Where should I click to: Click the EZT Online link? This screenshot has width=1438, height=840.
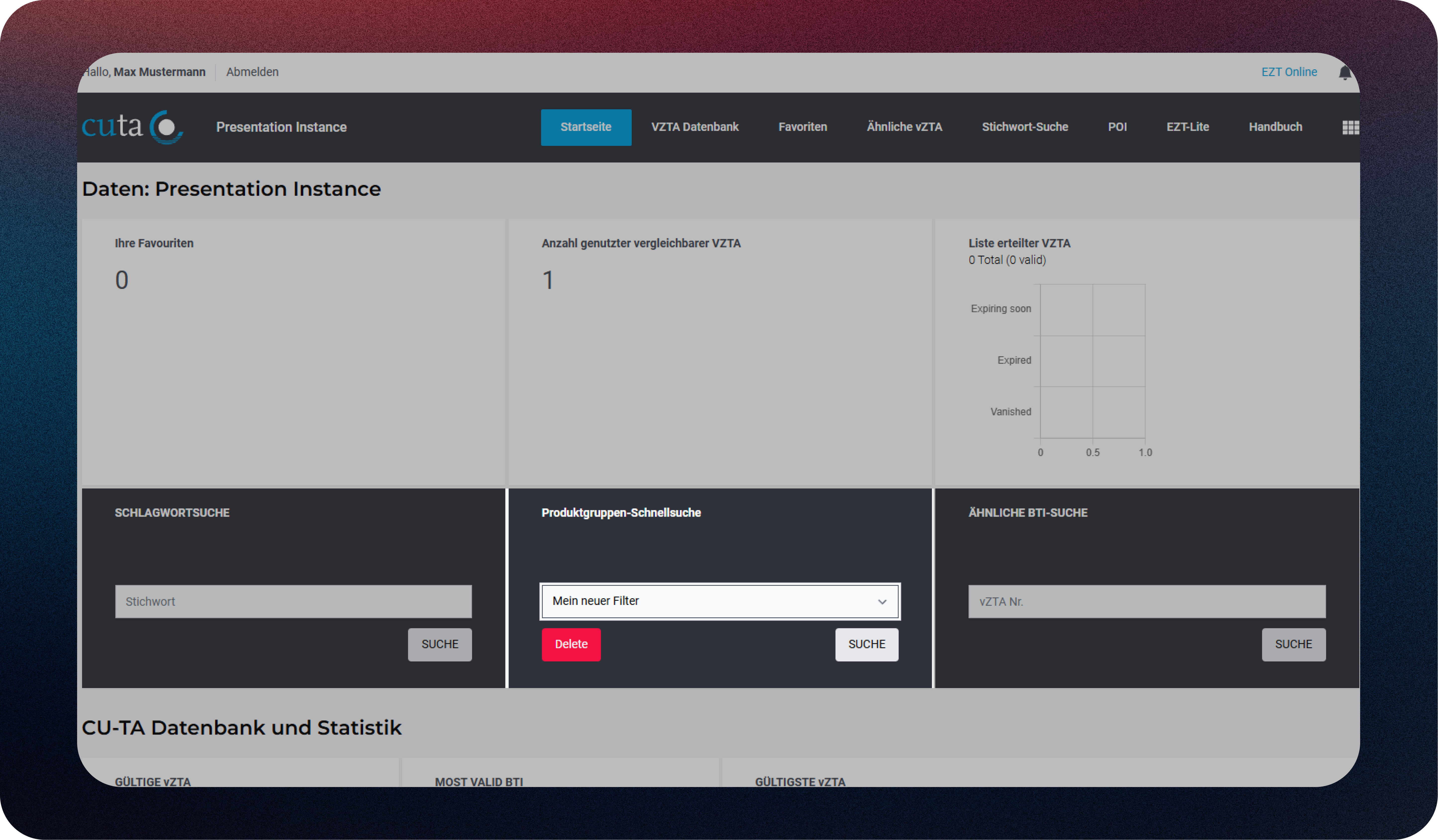(x=1289, y=72)
